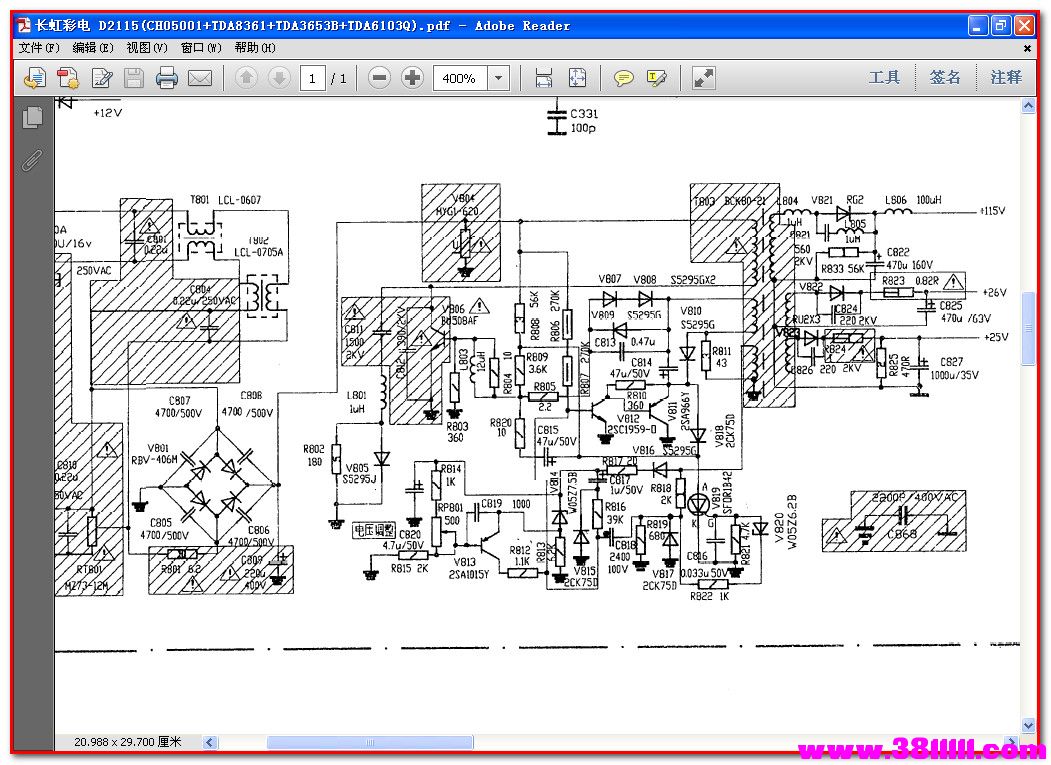Open attachments paperclip panel in sidebar
The width and height of the screenshot is (1051, 765).
(x=32, y=160)
